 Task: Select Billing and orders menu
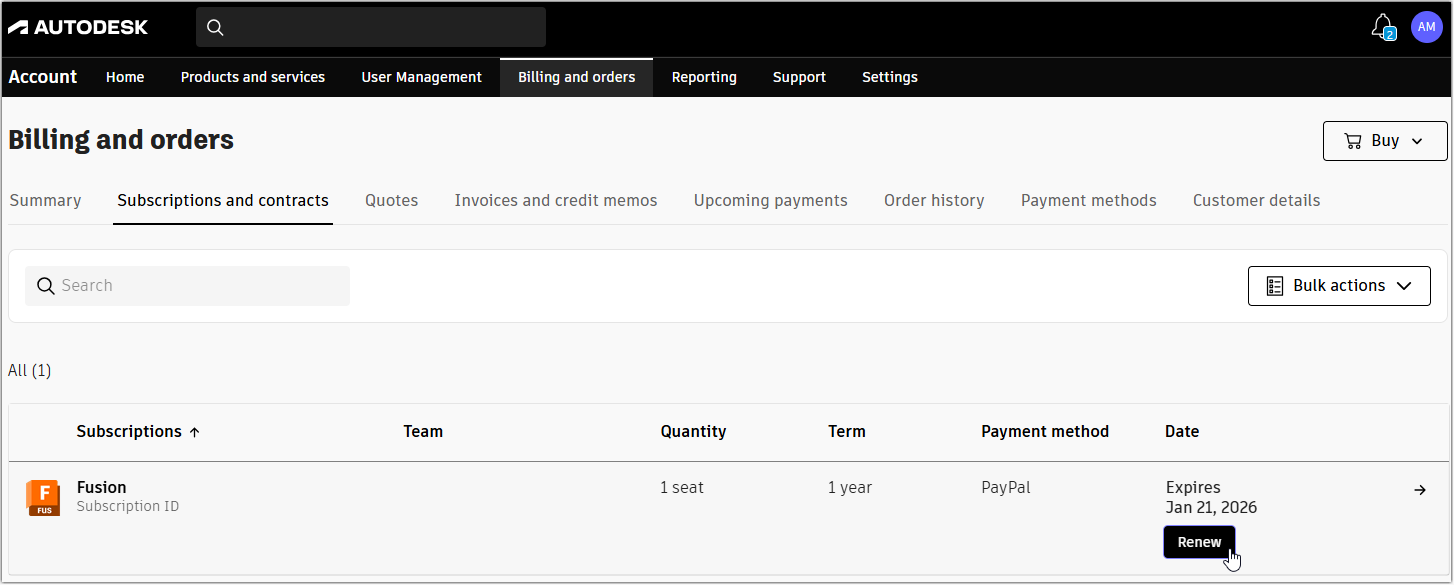(576, 77)
